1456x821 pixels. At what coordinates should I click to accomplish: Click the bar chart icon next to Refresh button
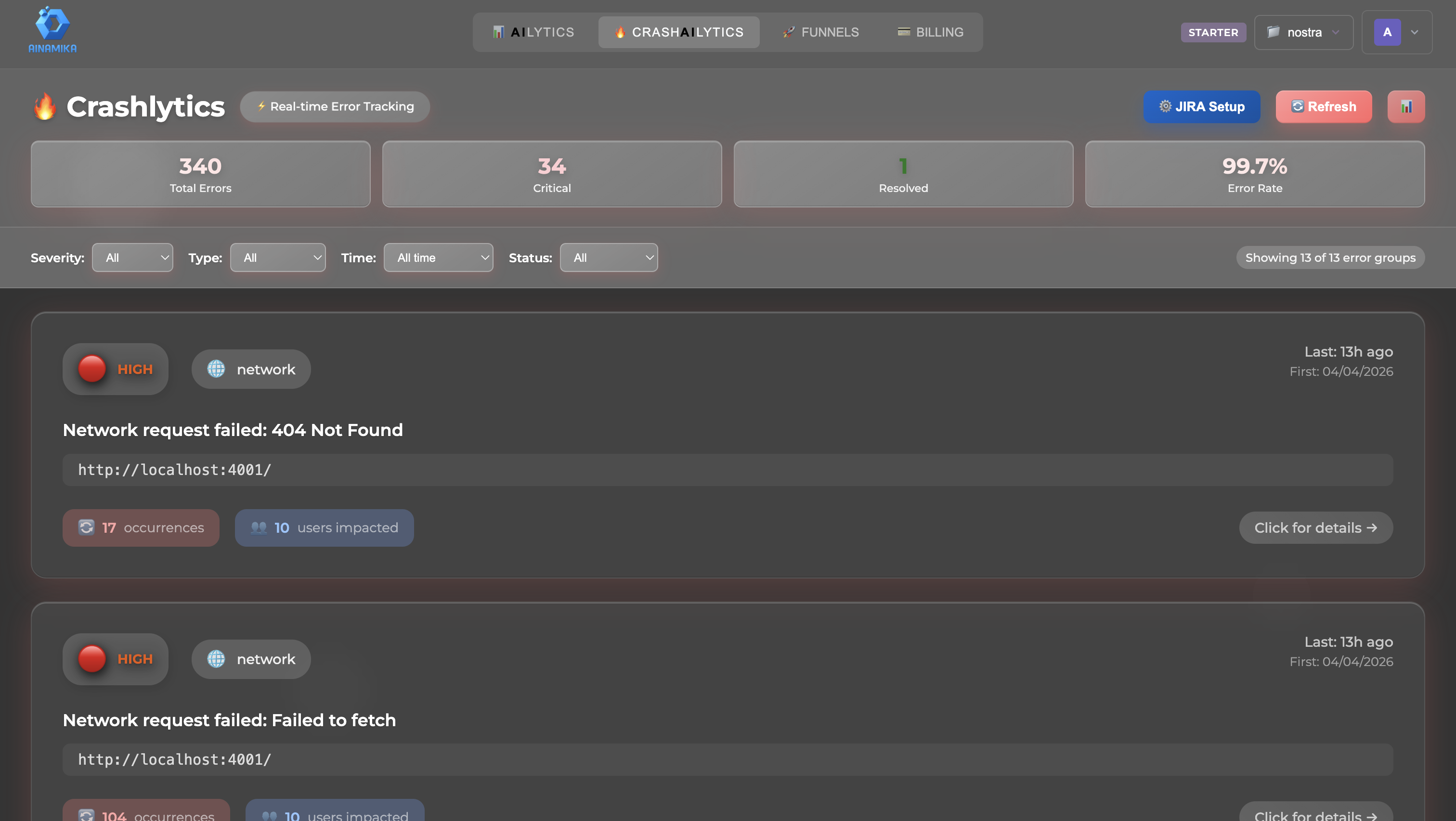tap(1406, 106)
